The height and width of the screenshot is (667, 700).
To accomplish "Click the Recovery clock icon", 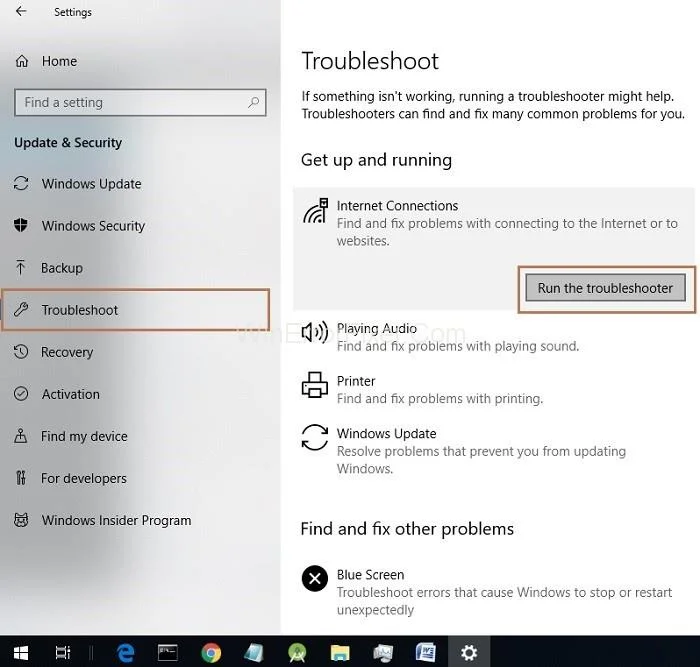I will [21, 352].
